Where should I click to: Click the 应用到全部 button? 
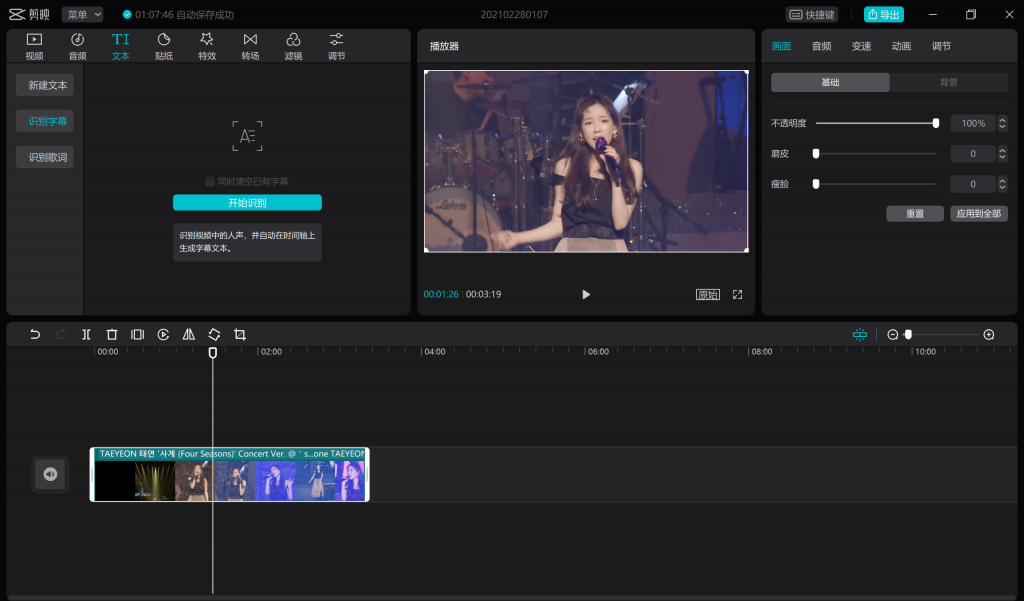(x=979, y=214)
